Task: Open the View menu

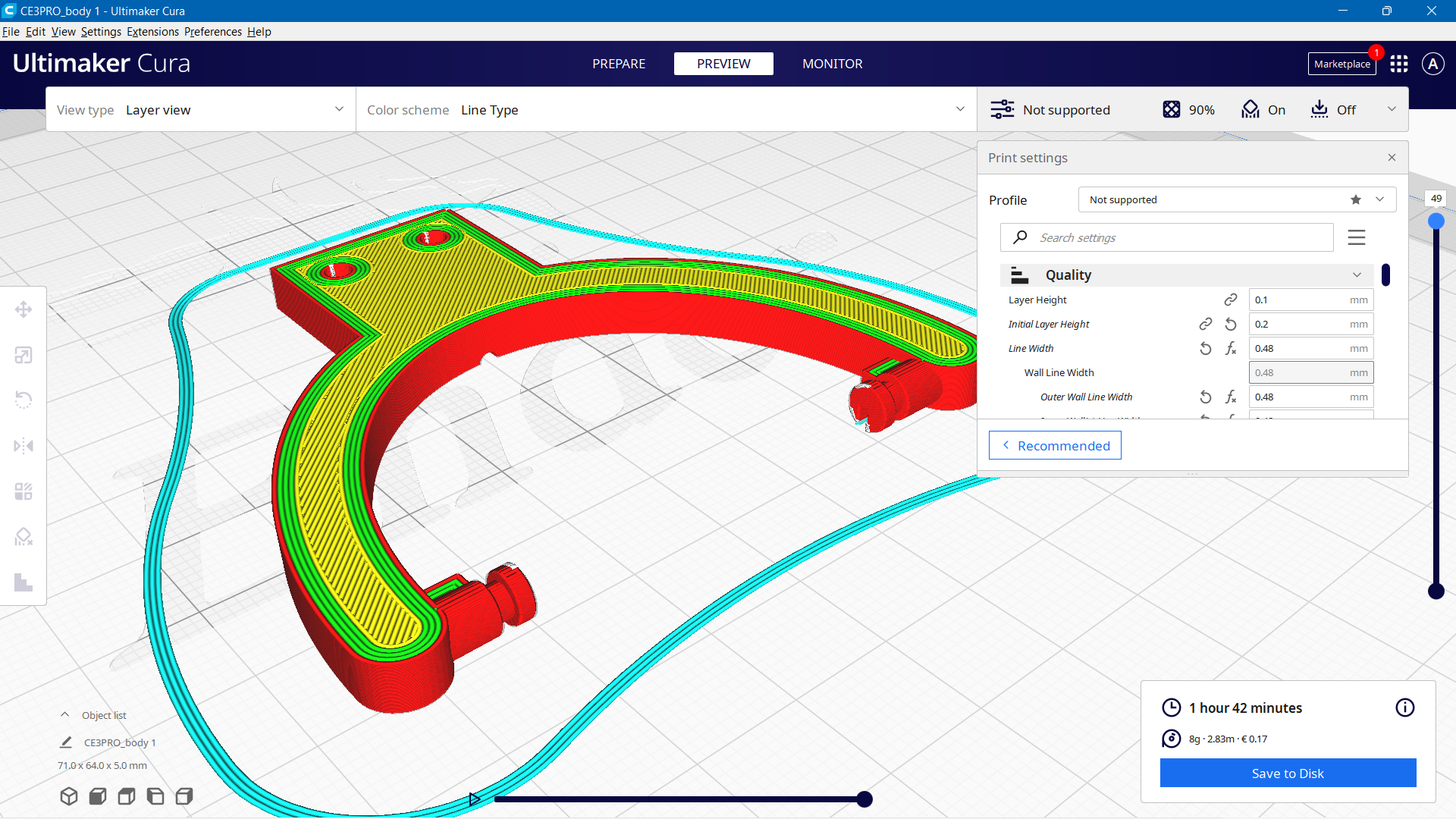Action: coord(63,32)
